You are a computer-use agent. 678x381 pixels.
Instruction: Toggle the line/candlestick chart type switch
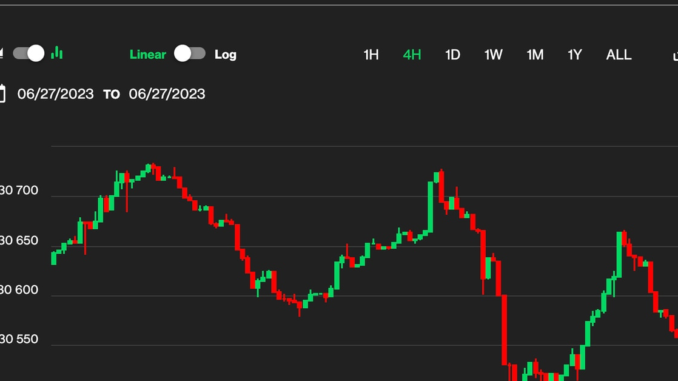pos(29,54)
